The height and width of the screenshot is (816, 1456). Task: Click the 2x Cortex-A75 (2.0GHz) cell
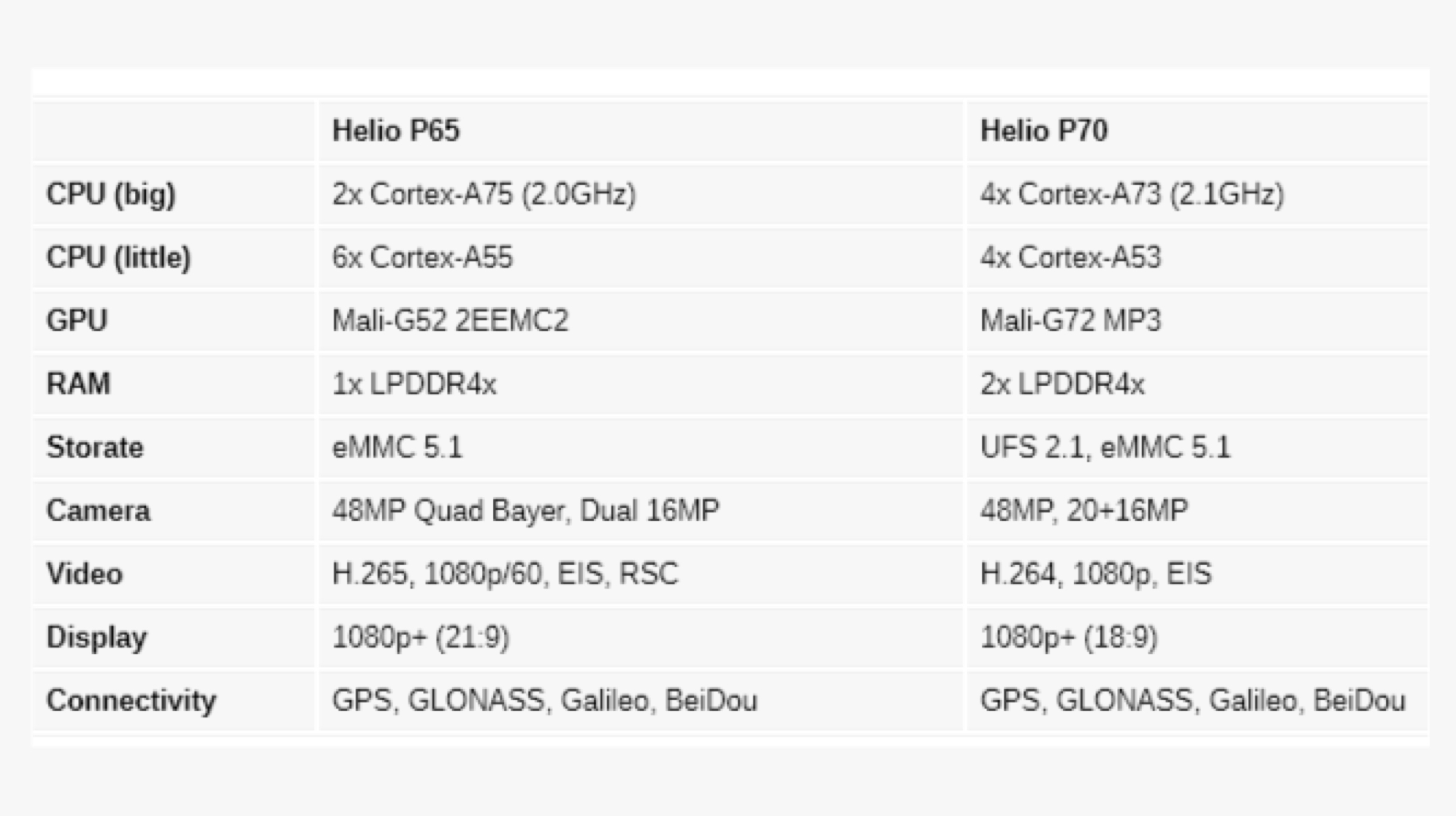pyautogui.click(x=484, y=195)
